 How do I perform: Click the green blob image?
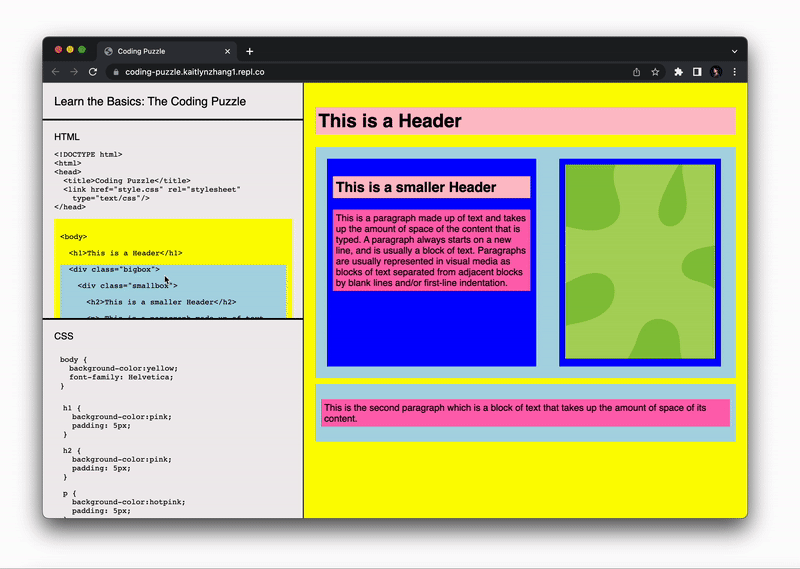[640, 262]
